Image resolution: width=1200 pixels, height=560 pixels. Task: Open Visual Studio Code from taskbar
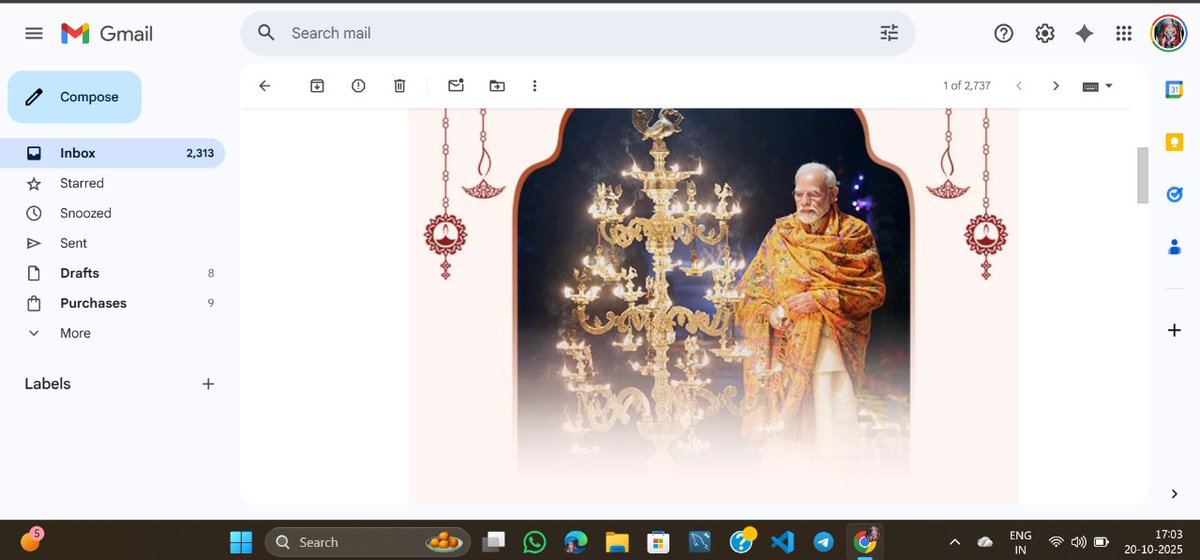(782, 542)
